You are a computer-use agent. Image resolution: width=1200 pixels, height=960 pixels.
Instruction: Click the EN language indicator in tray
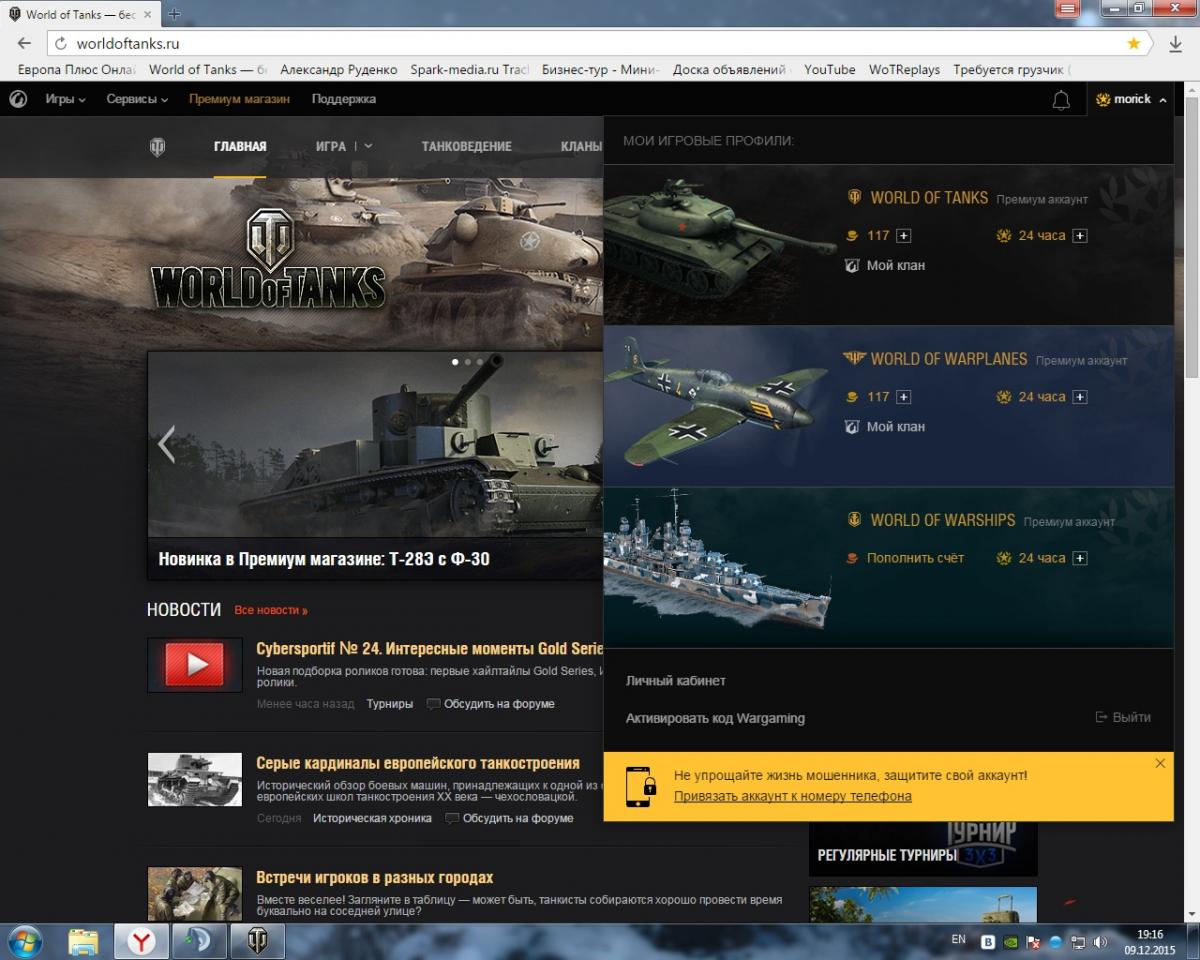point(958,940)
